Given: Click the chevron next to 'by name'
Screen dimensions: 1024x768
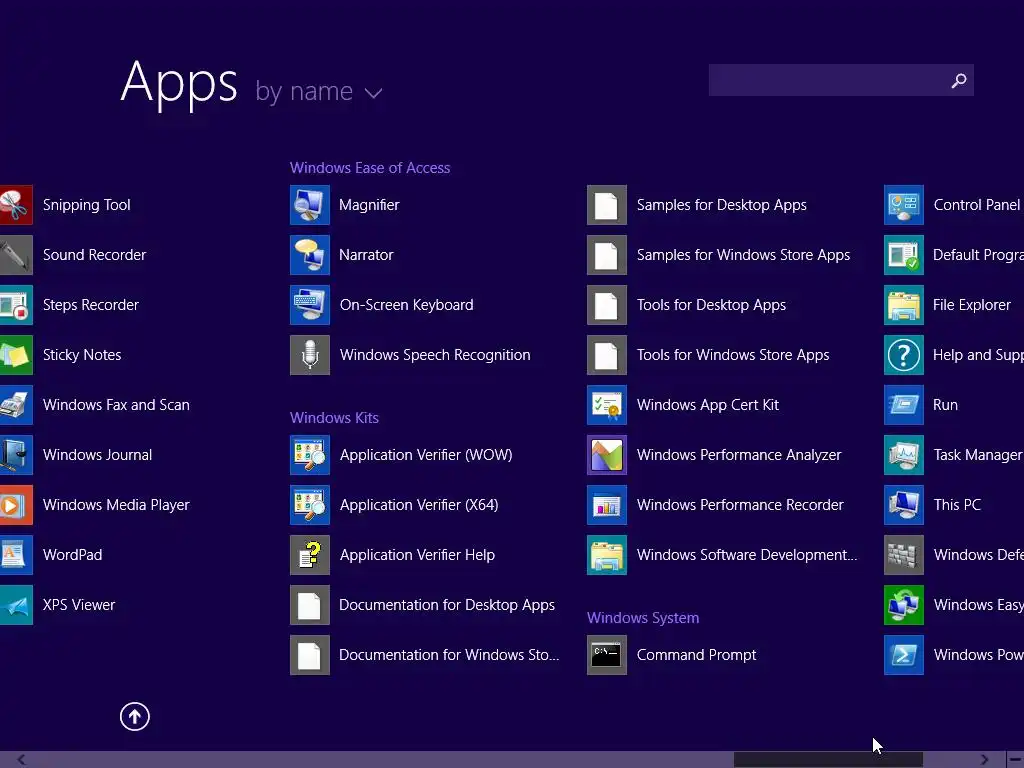Looking at the screenshot, I should point(373,93).
